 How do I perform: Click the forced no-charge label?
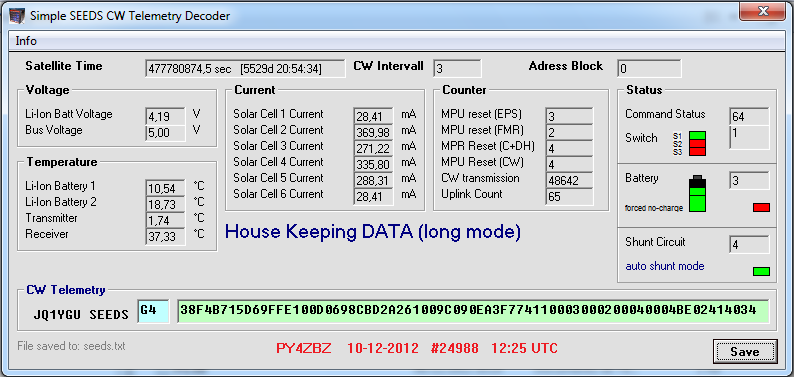click(x=654, y=208)
